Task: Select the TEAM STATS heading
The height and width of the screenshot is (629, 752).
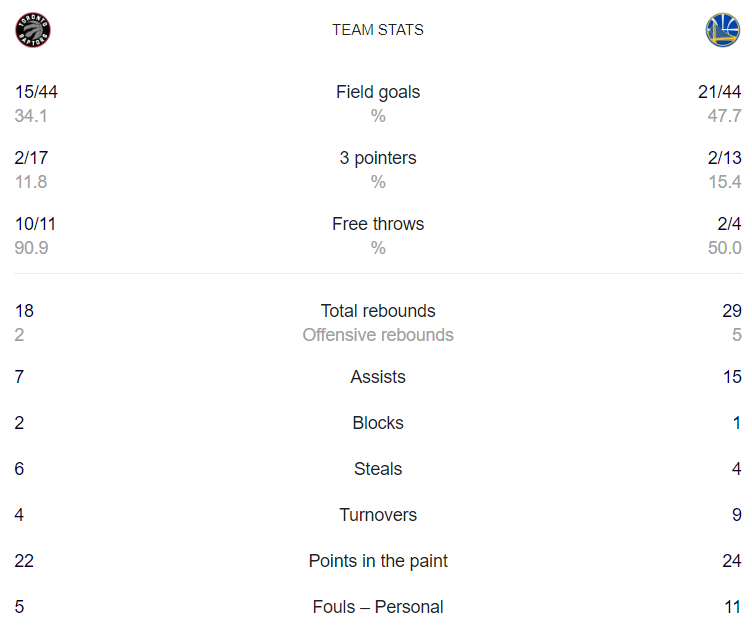Action: coord(378,30)
